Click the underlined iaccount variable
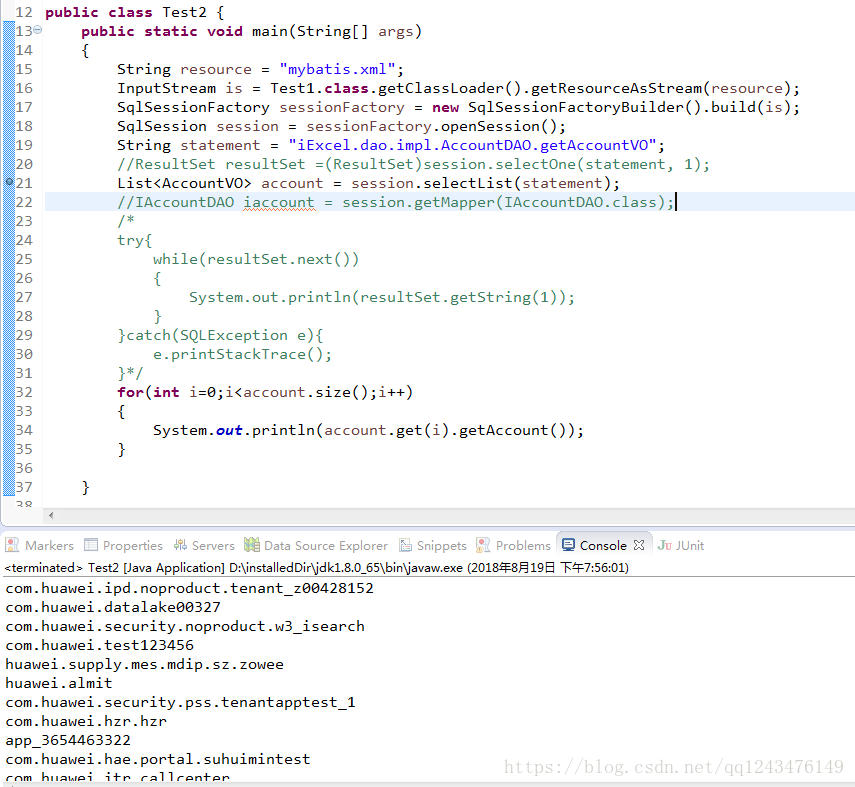Screen dimensions: 855x787 [279, 202]
